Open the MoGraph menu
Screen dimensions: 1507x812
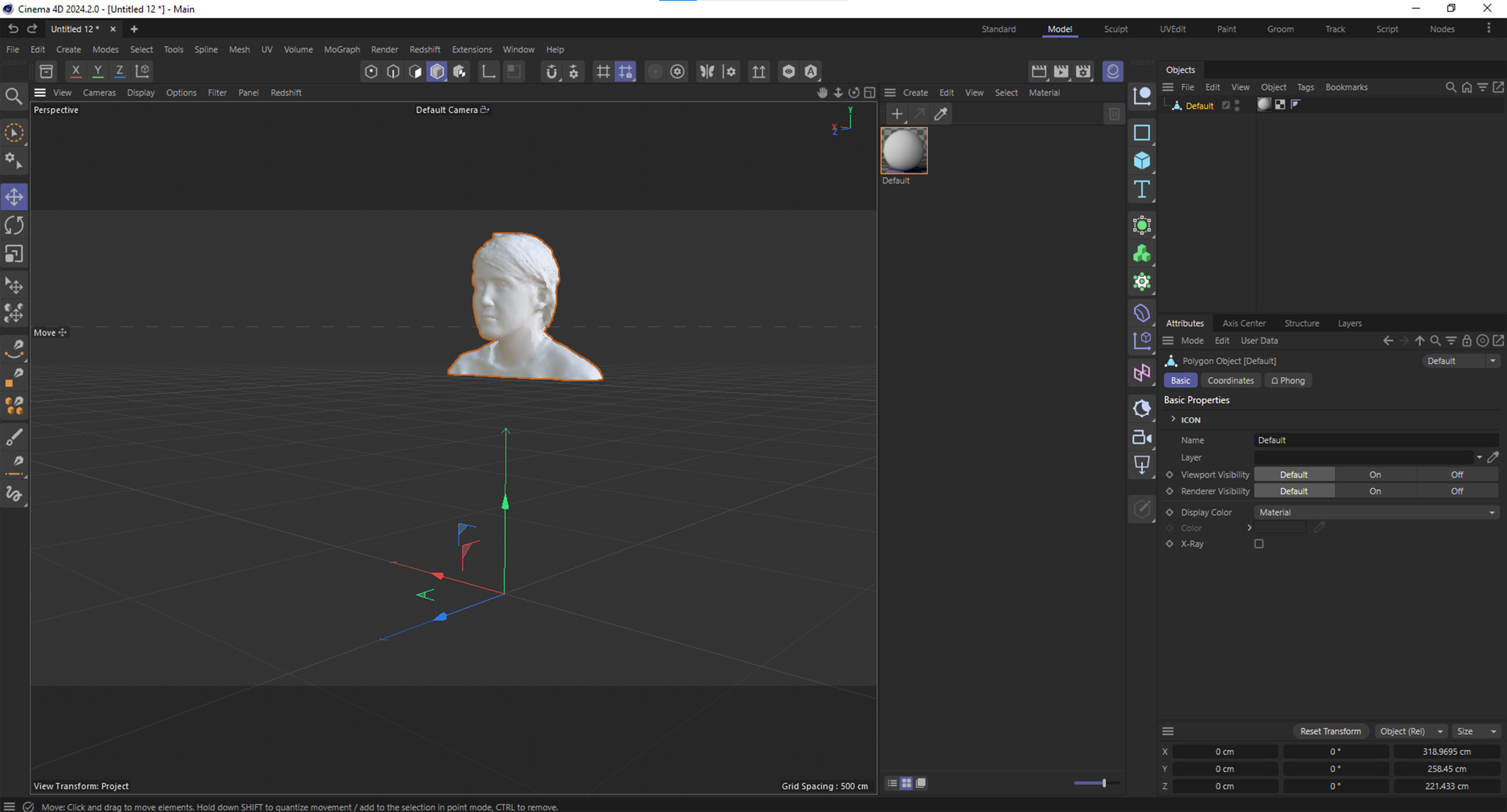[342, 49]
